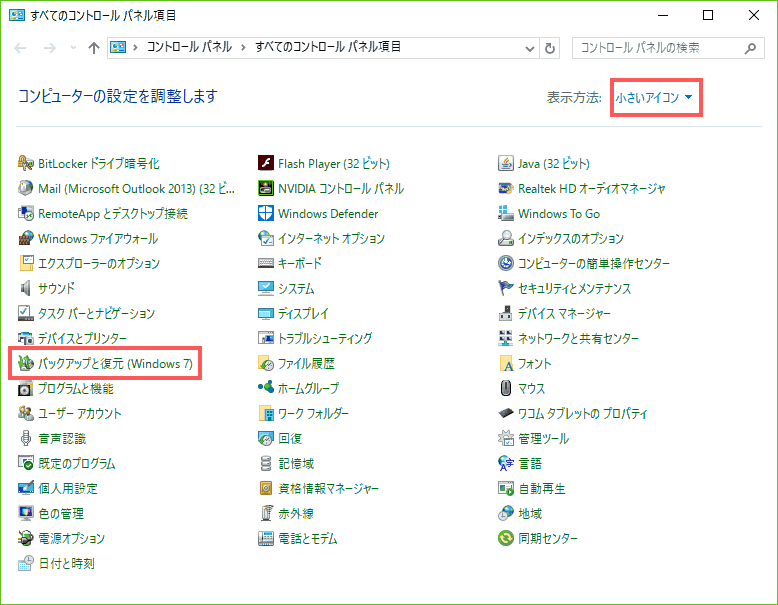Image resolution: width=778 pixels, height=605 pixels.
Task: Open the Java (32 ビット) icon
Action: [x=506, y=163]
